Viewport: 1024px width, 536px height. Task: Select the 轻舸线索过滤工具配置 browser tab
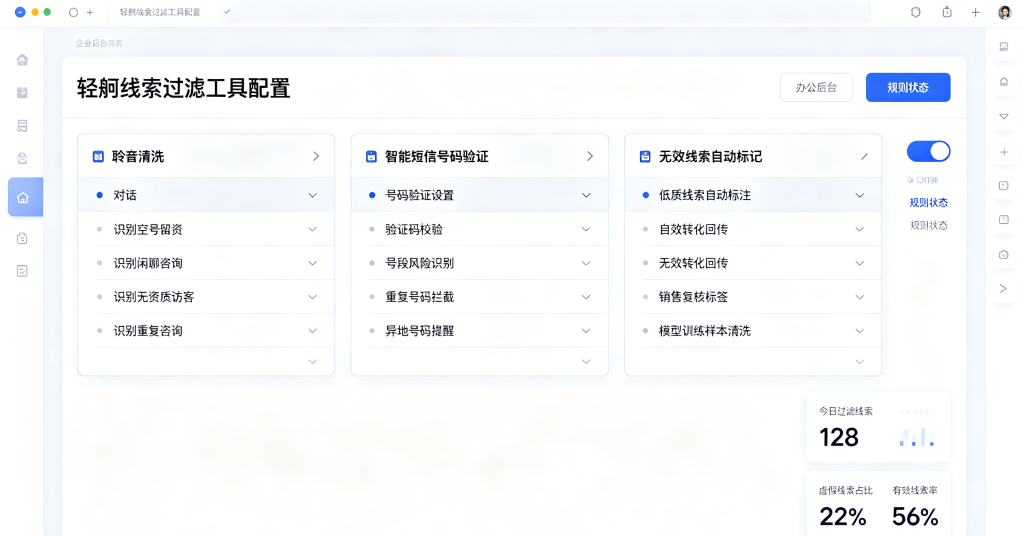point(160,12)
